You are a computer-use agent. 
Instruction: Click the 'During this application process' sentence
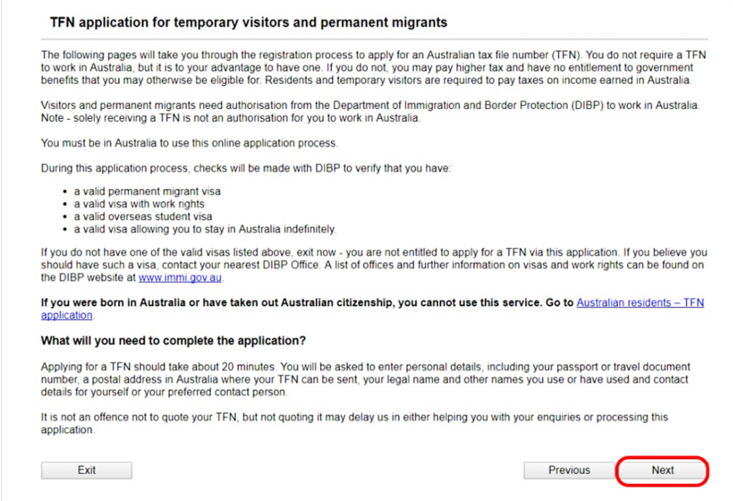246,168
